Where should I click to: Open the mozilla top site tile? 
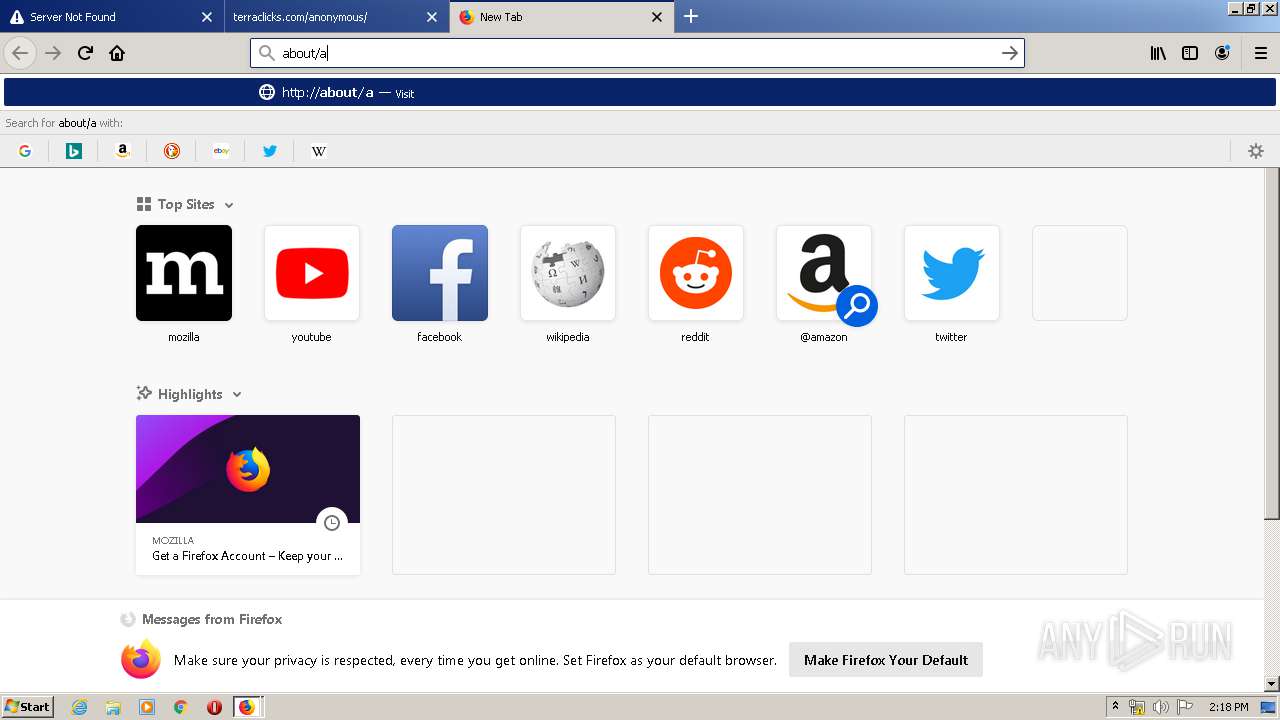[x=184, y=273]
